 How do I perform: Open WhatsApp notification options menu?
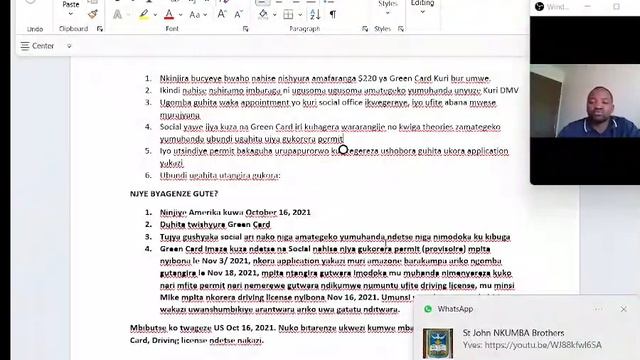point(598,309)
